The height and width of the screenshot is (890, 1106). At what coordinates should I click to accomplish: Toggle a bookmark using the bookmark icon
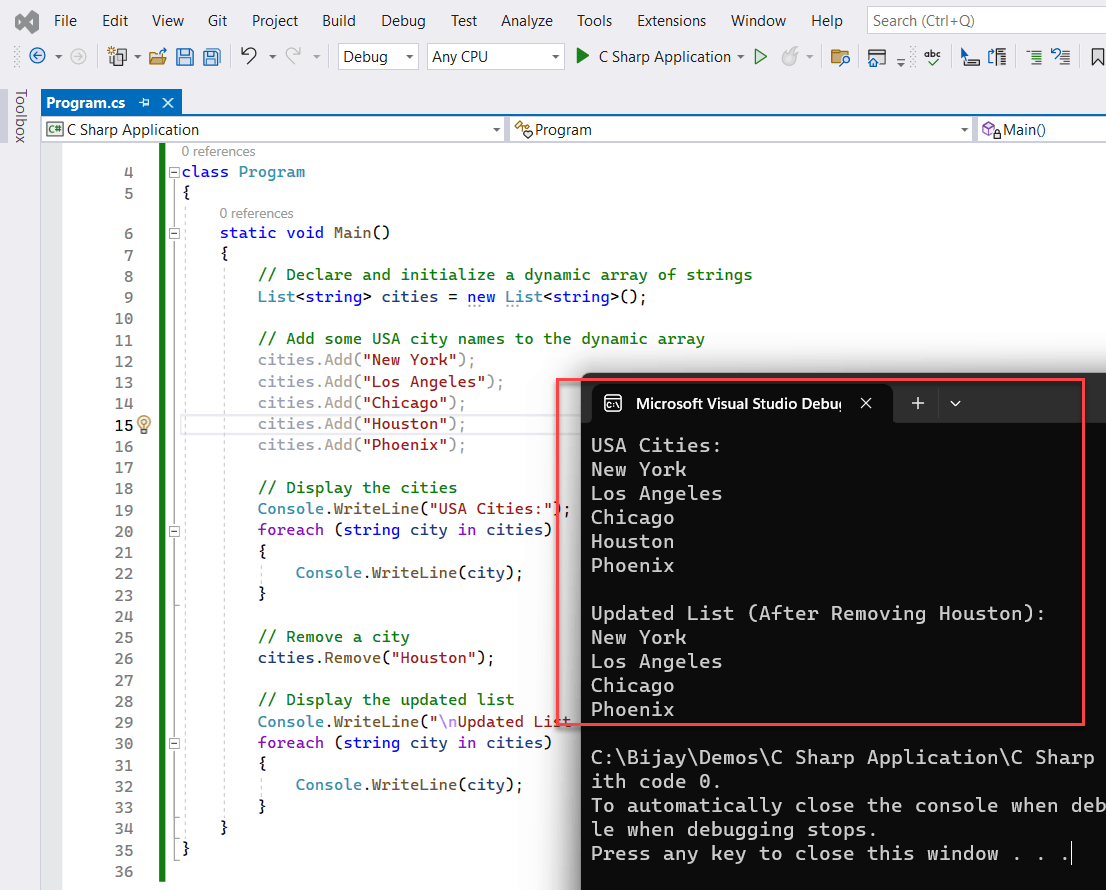pos(1096,57)
